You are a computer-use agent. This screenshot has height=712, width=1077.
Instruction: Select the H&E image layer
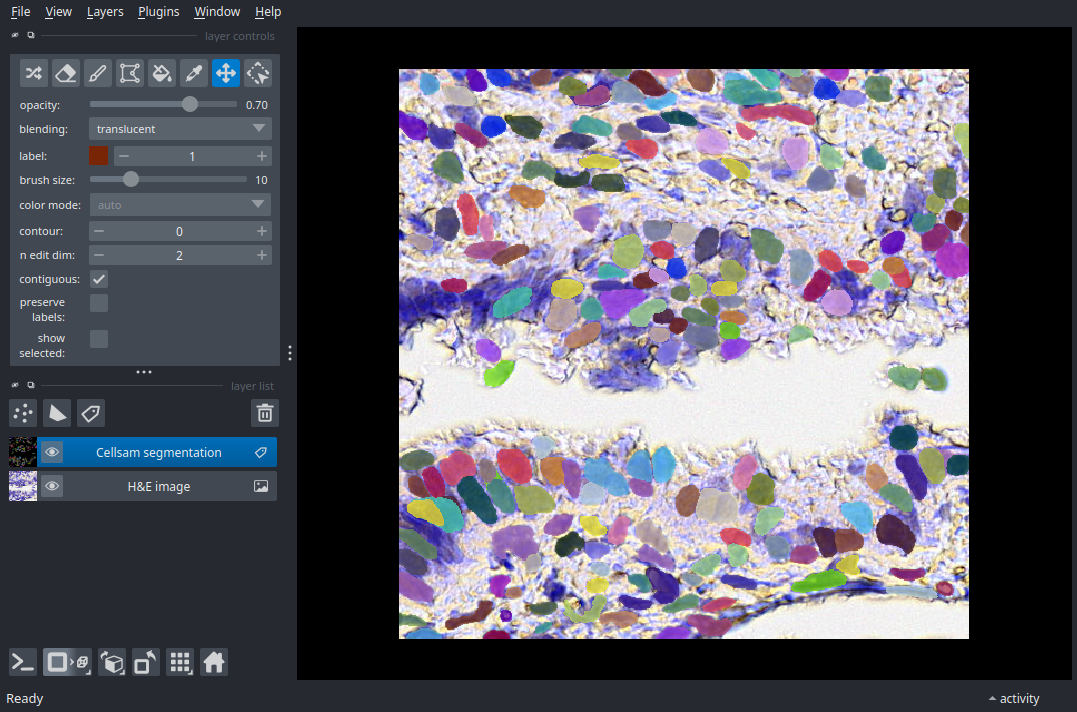(158, 487)
